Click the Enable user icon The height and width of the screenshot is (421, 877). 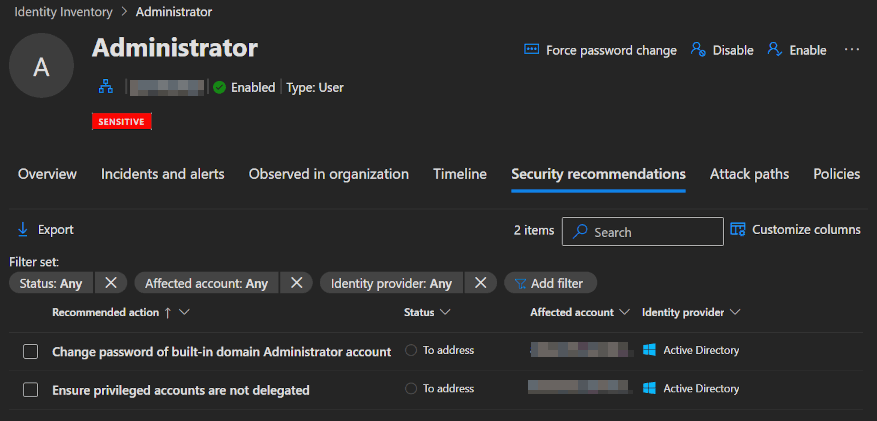tap(774, 50)
